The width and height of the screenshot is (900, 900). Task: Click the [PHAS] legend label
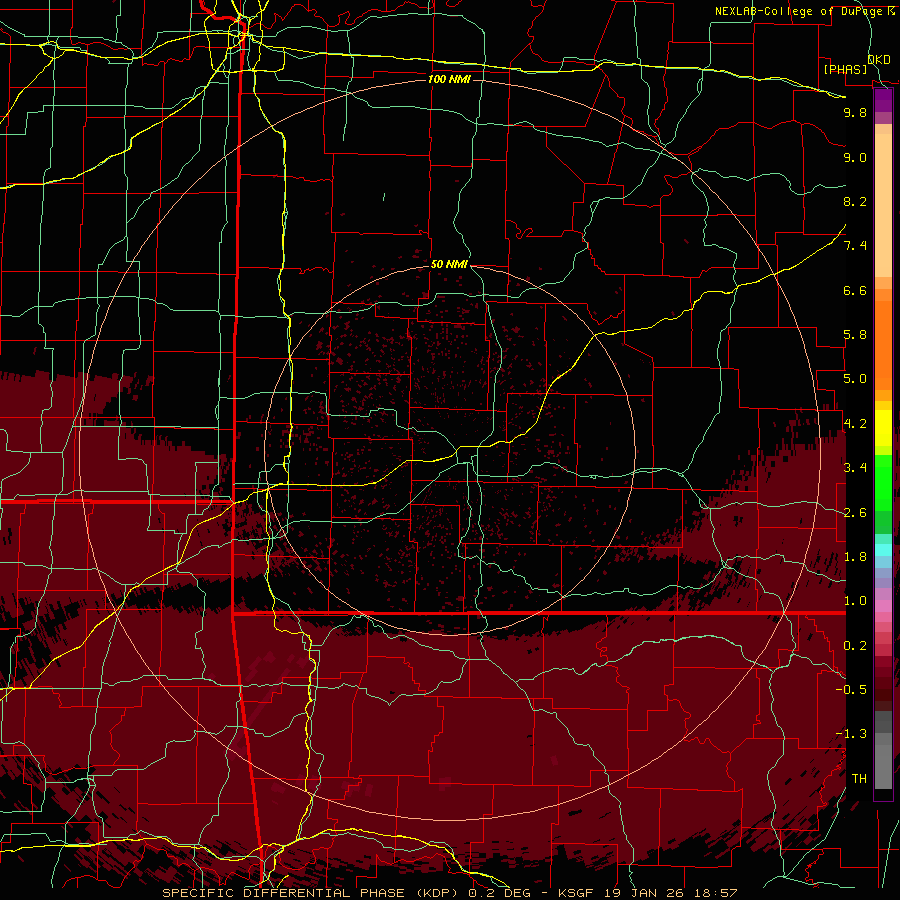click(x=845, y=69)
